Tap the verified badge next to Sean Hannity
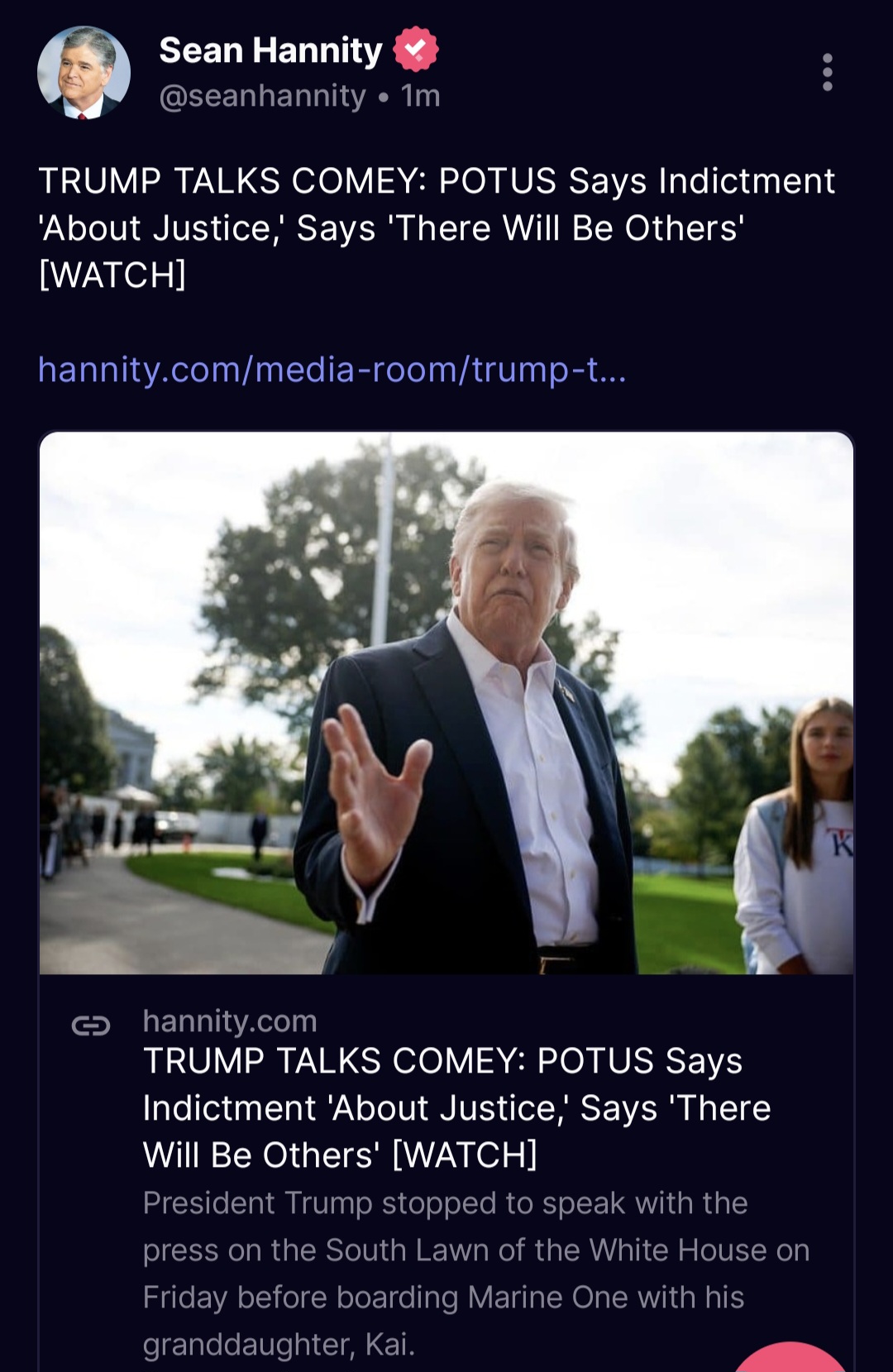Screen dimensions: 893x1372 (415, 50)
